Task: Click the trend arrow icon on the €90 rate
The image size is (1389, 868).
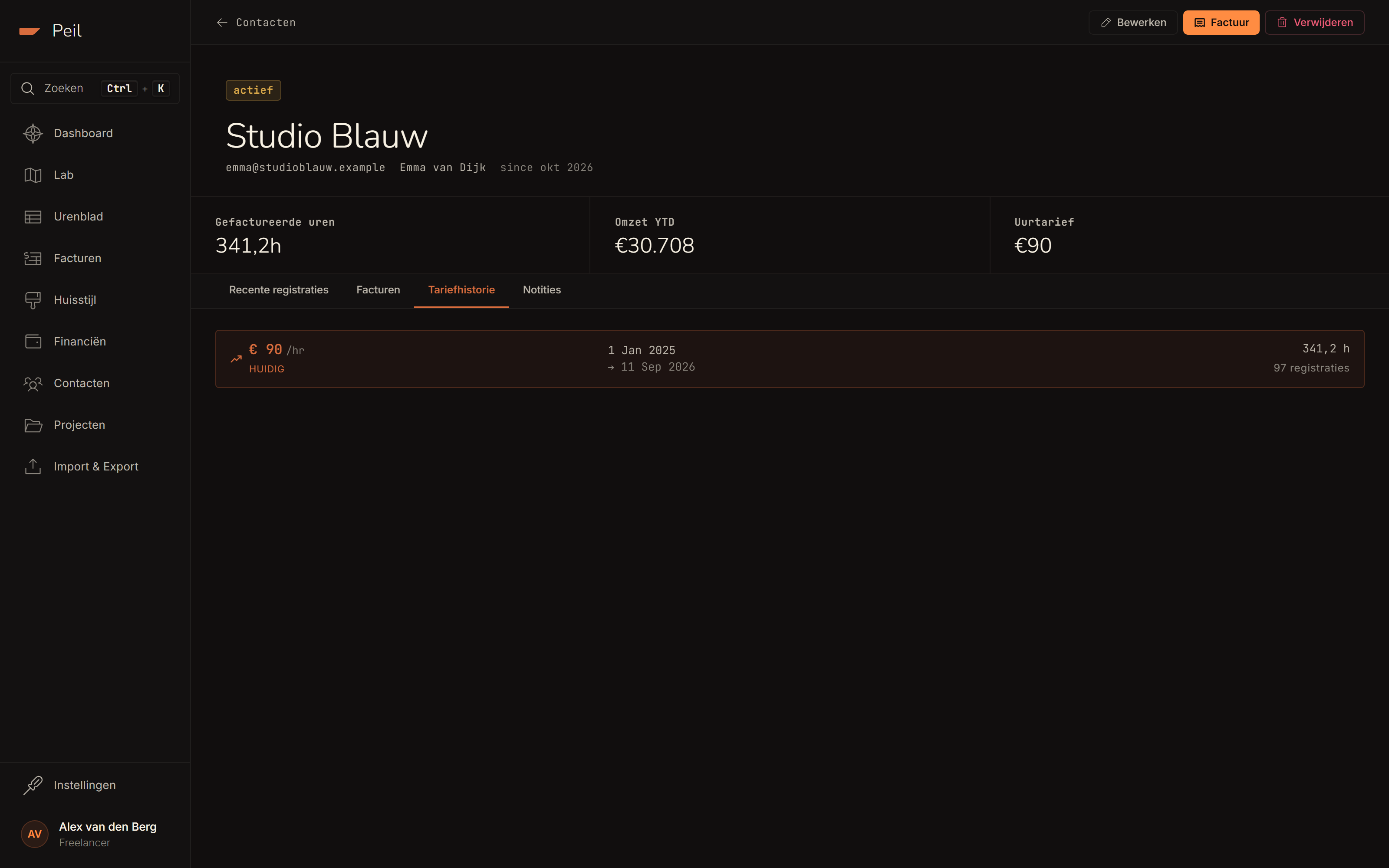Action: pyautogui.click(x=236, y=359)
